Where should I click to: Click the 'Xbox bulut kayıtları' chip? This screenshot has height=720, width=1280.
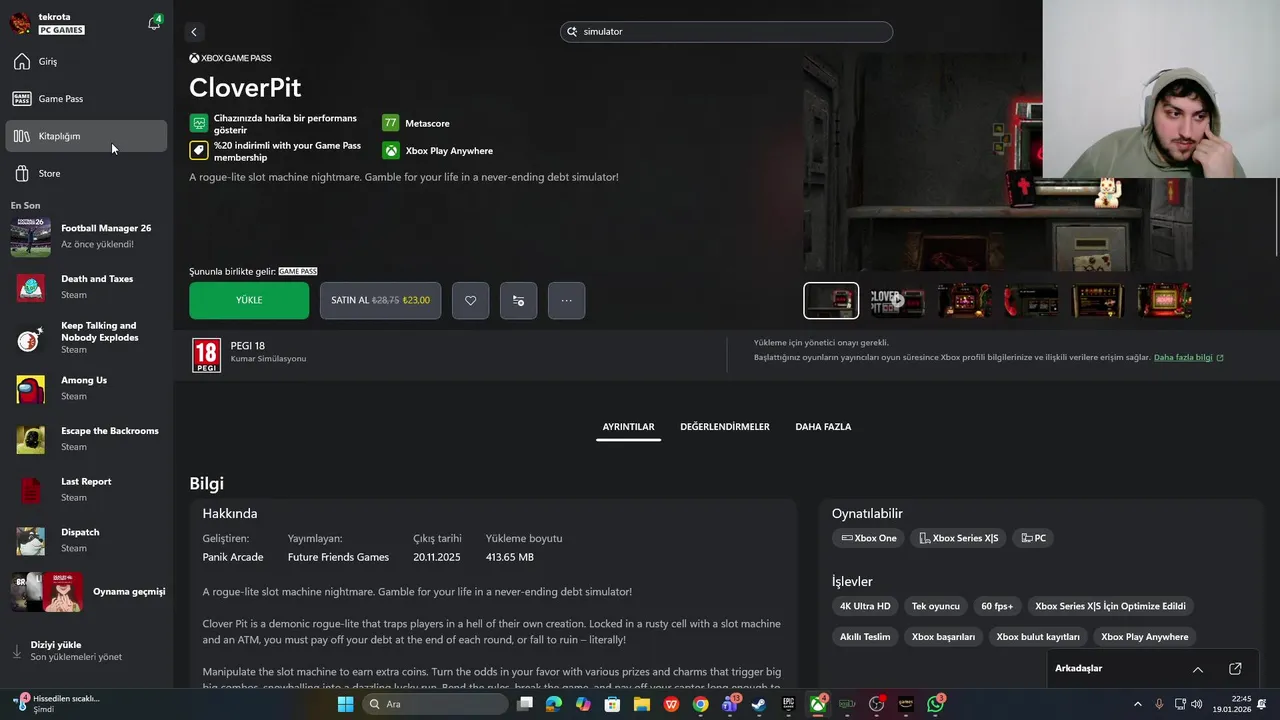[1038, 637]
